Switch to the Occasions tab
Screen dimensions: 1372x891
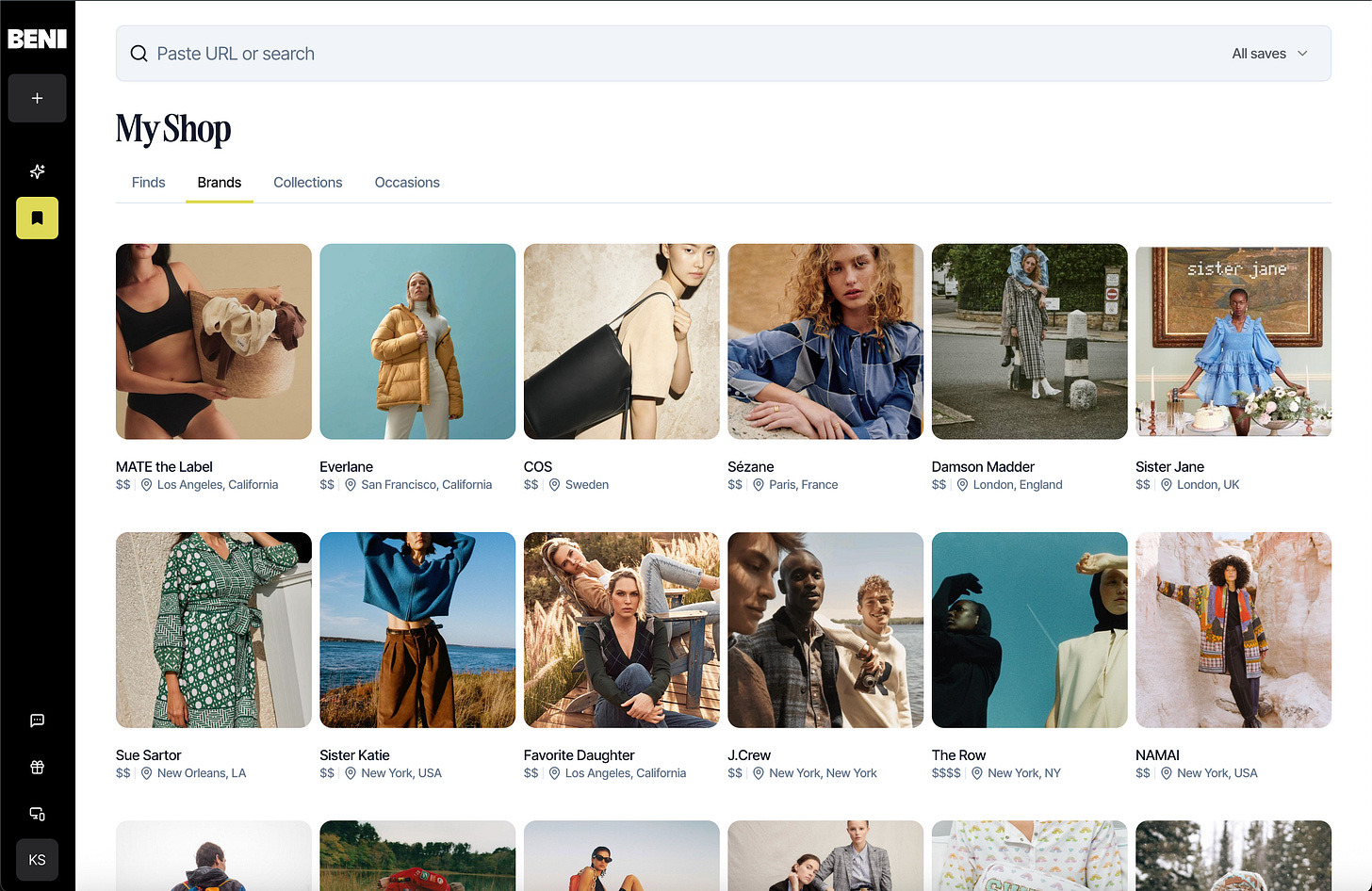point(407,183)
